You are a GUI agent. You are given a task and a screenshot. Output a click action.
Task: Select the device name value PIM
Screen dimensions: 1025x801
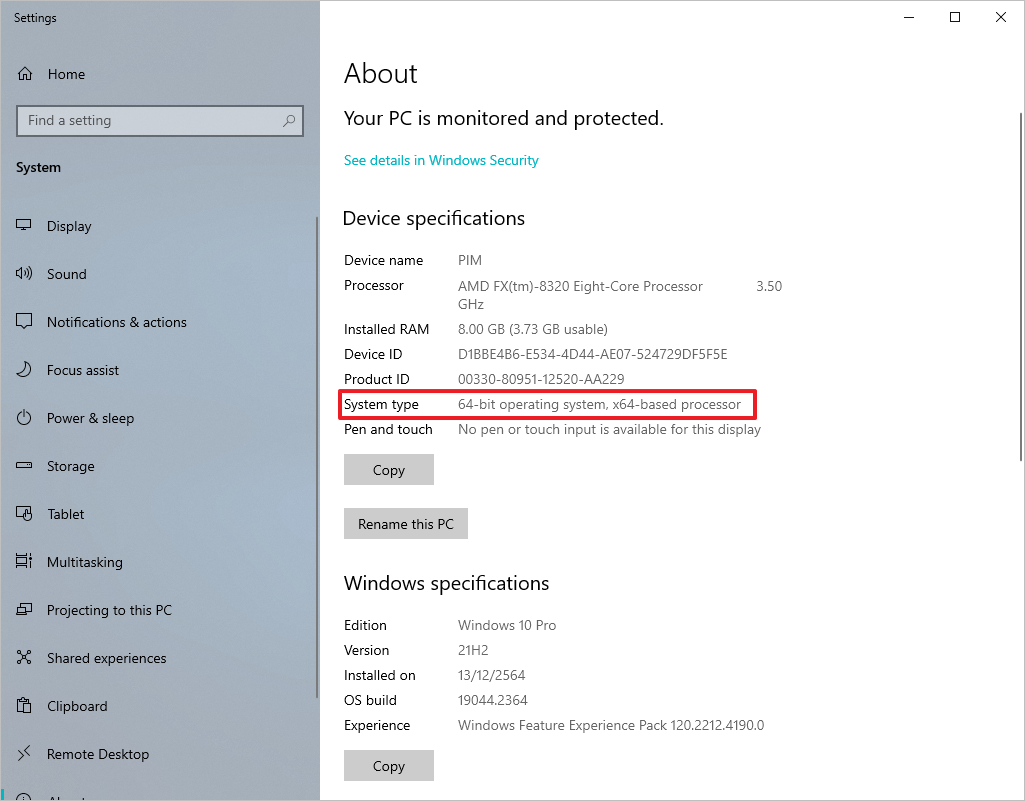470,260
